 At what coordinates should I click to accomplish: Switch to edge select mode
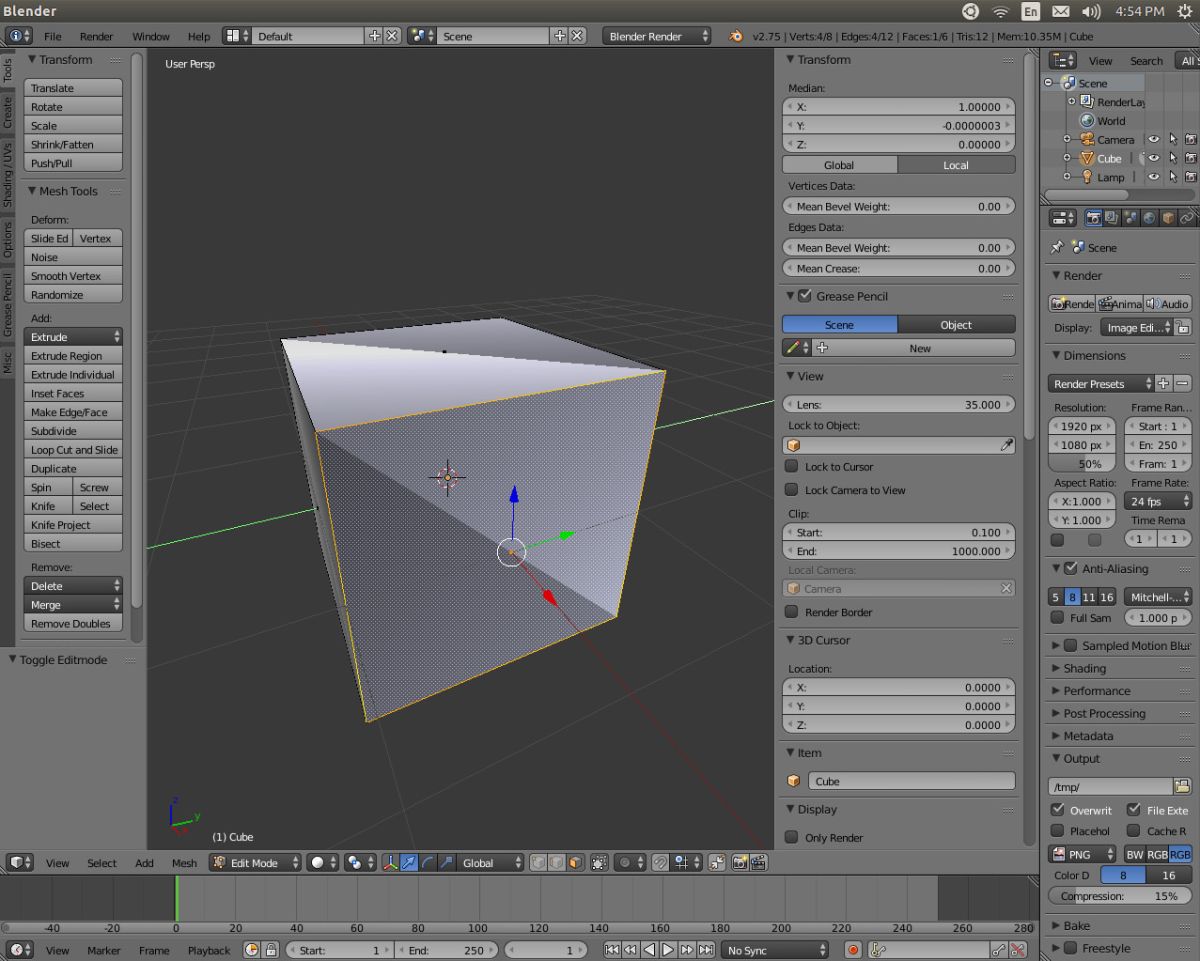coord(556,862)
